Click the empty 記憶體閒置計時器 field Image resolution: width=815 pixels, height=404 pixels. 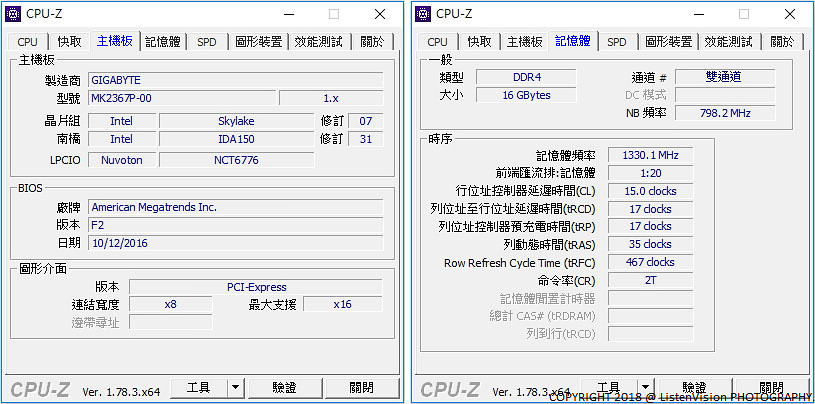click(x=650, y=298)
